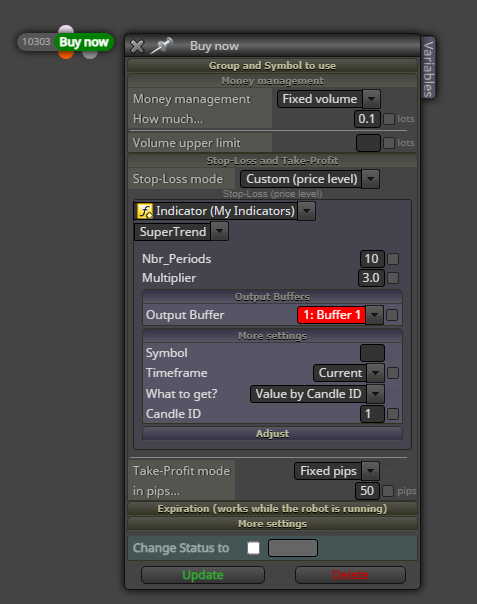Close the Buy now properties panel

tap(137, 47)
